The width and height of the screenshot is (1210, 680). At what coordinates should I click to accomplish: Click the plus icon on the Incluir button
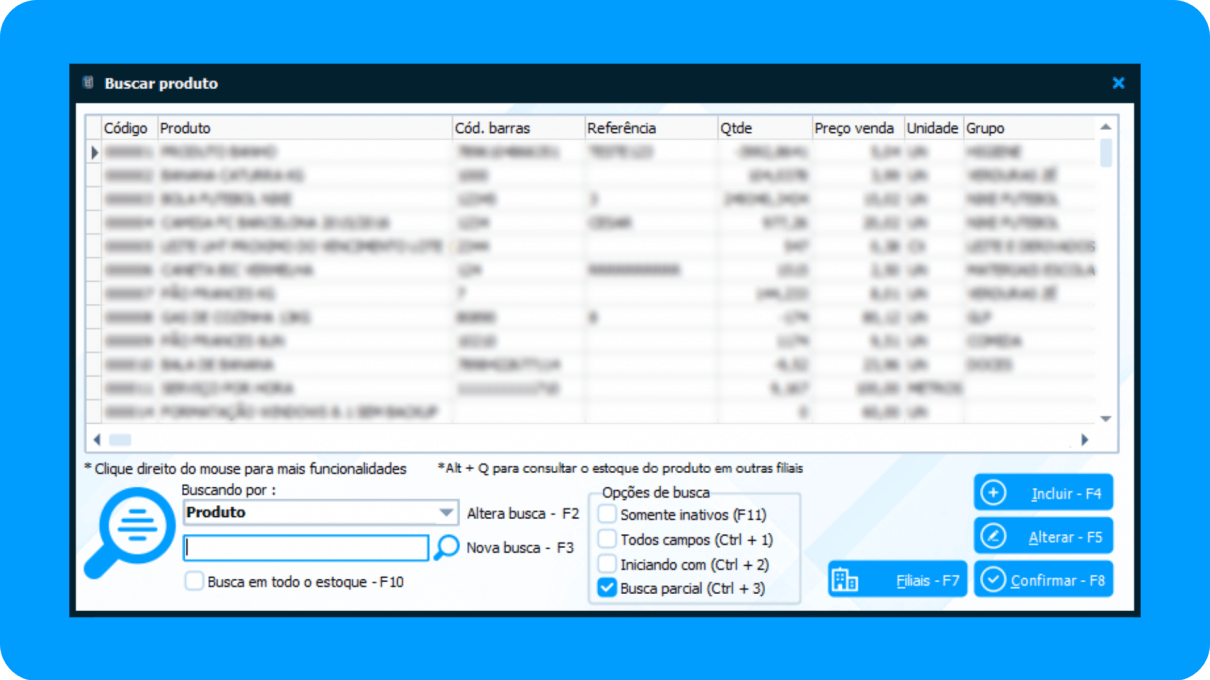993,493
